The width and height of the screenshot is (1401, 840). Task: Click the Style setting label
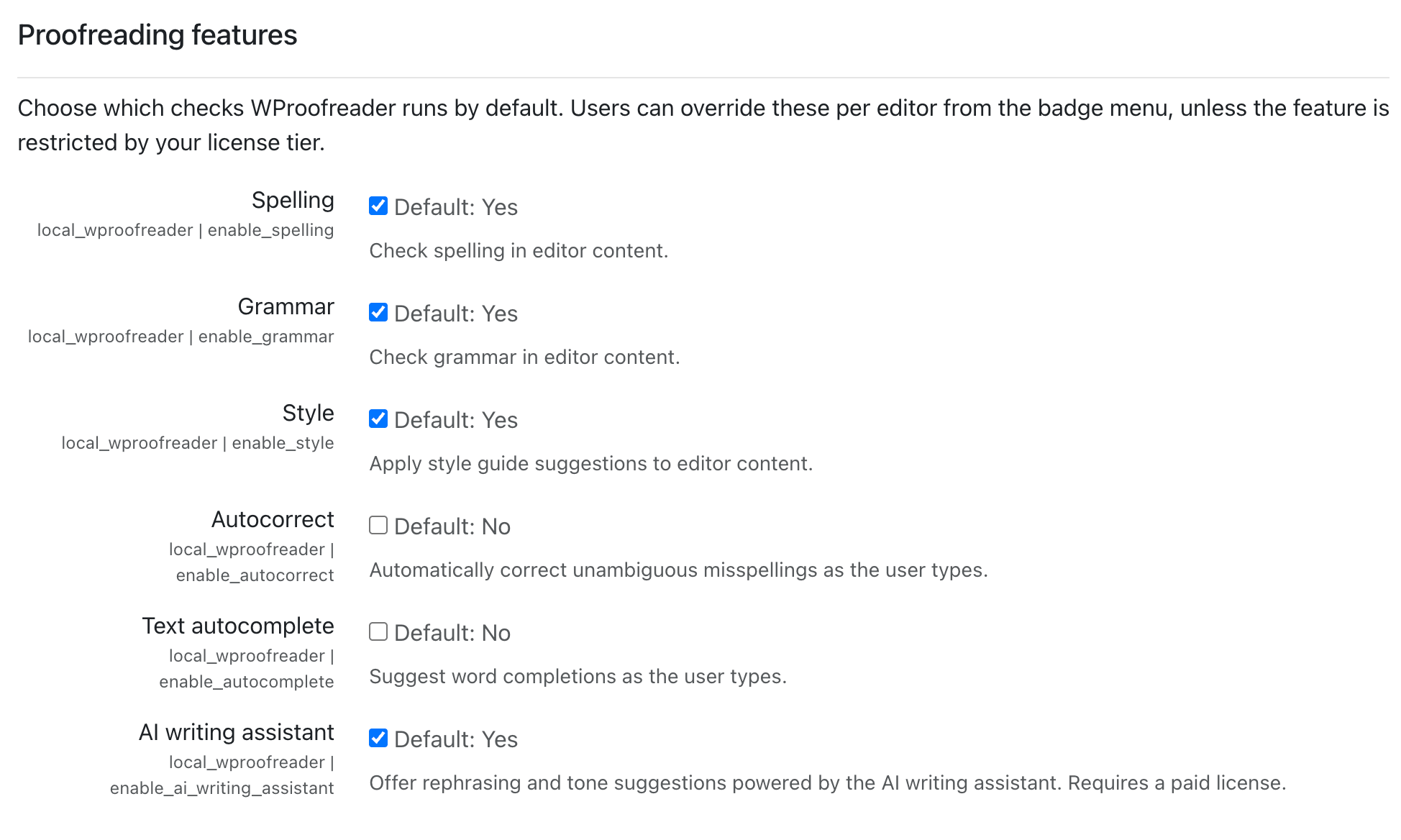[308, 414]
